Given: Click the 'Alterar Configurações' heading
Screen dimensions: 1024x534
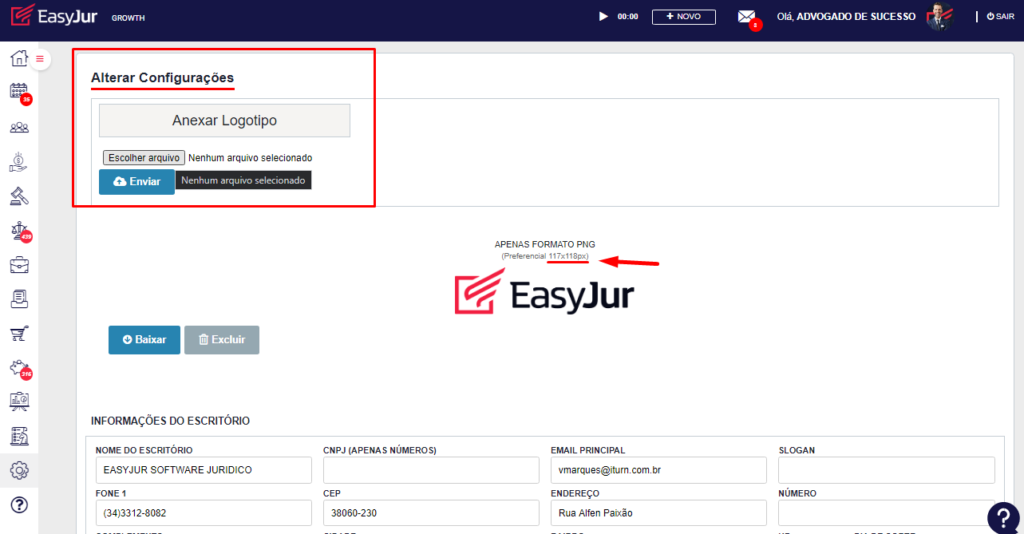Looking at the screenshot, I should click(162, 78).
